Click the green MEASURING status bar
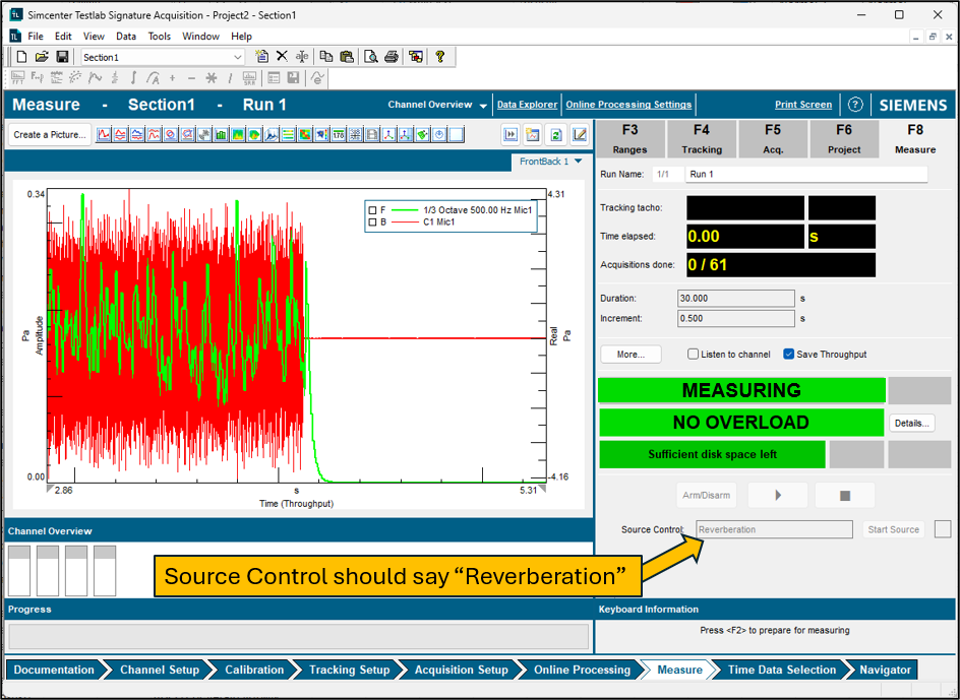Screen dimensions: 960x700 coord(741,390)
